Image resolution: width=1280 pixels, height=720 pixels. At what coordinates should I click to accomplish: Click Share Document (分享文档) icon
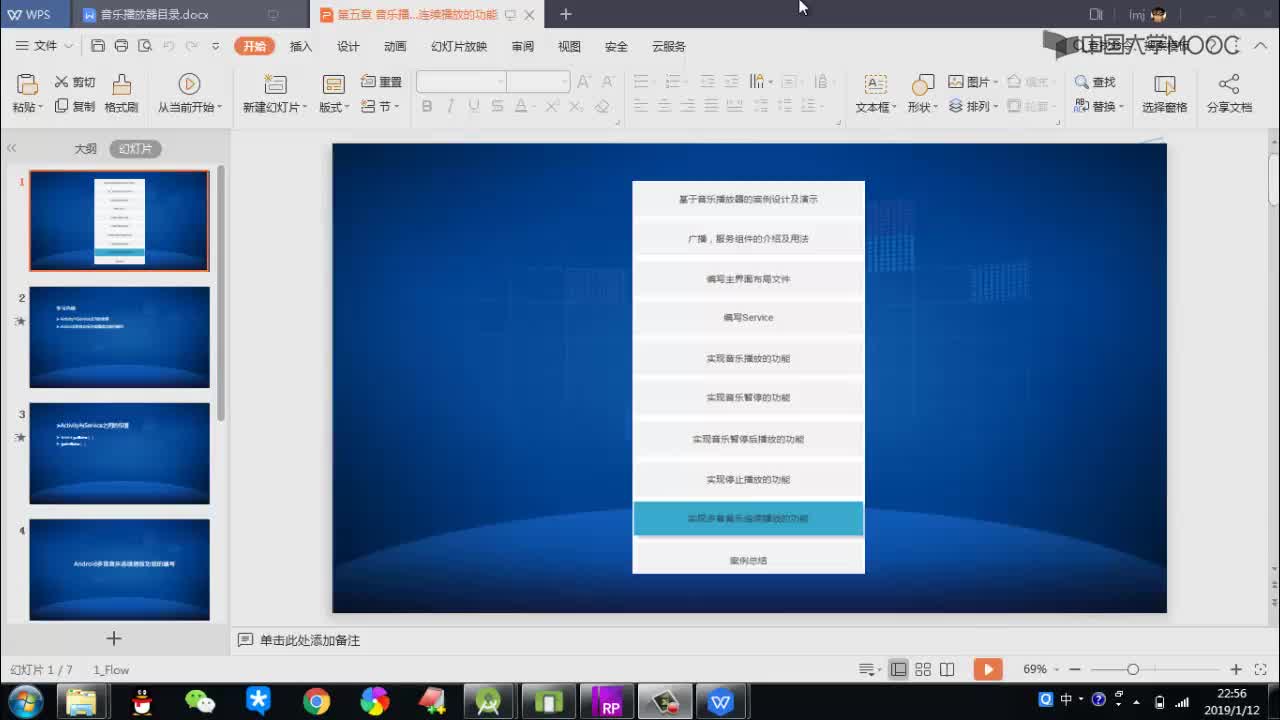pyautogui.click(x=1229, y=84)
